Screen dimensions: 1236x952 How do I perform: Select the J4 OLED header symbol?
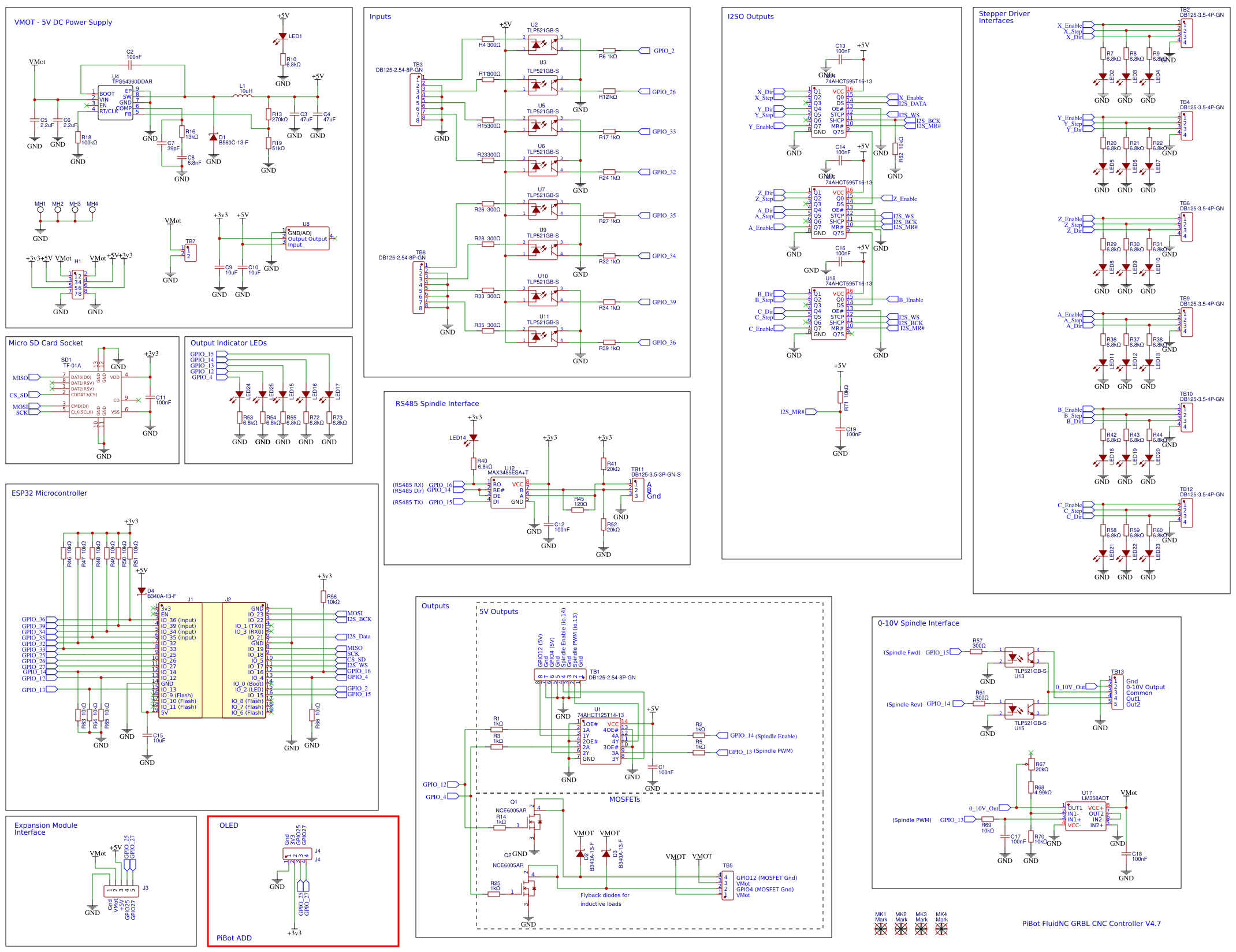coord(297,854)
